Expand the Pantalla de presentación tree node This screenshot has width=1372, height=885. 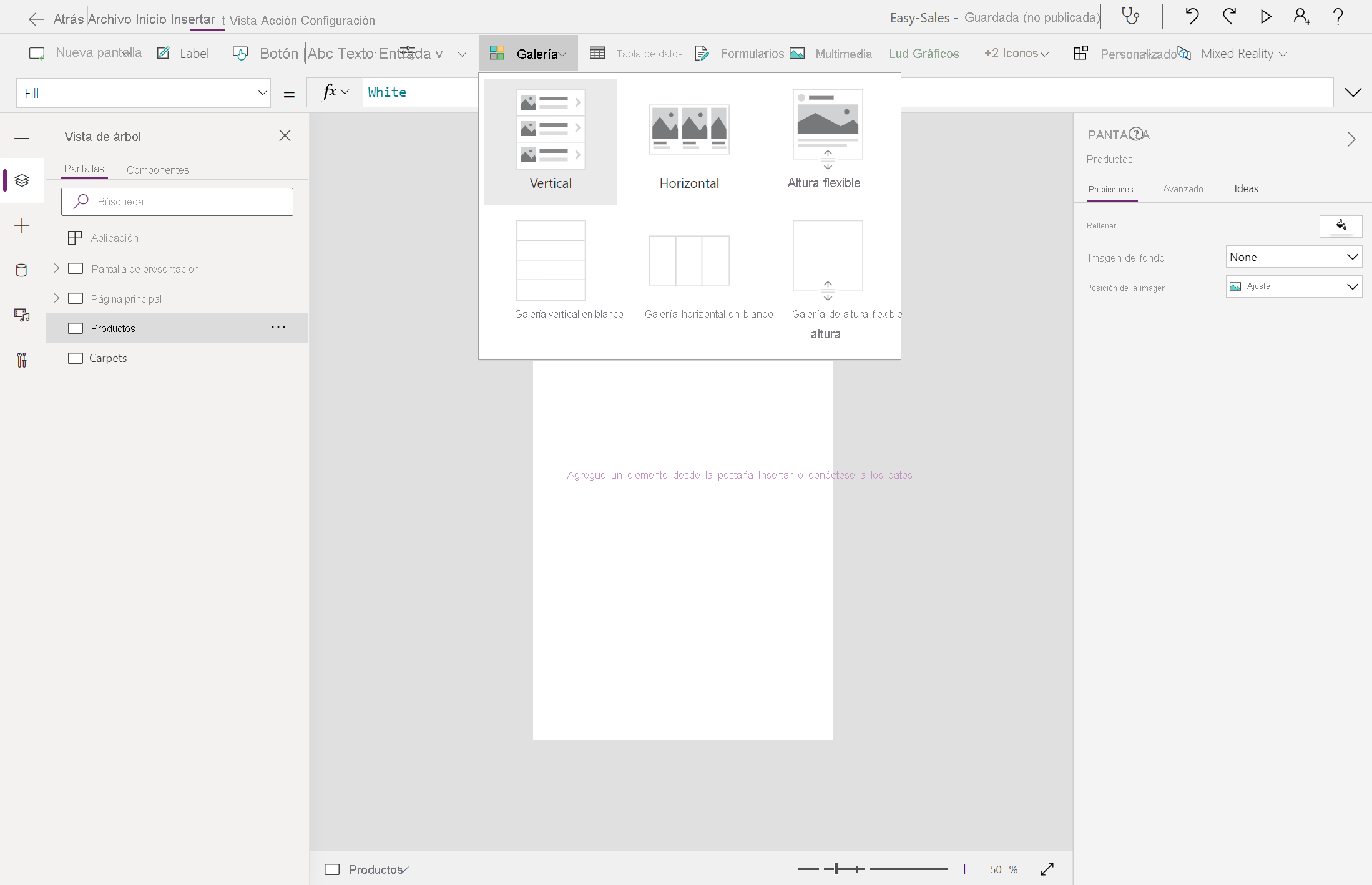[56, 268]
